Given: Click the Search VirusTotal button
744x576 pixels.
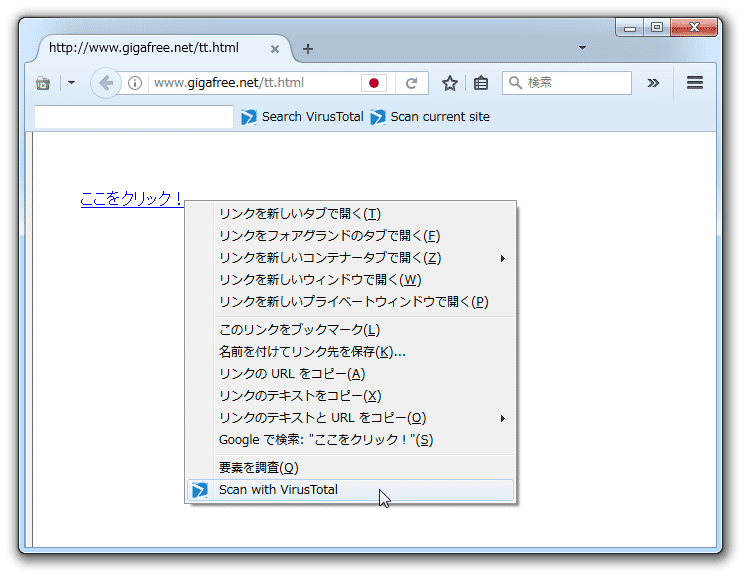Looking at the screenshot, I should coord(302,117).
